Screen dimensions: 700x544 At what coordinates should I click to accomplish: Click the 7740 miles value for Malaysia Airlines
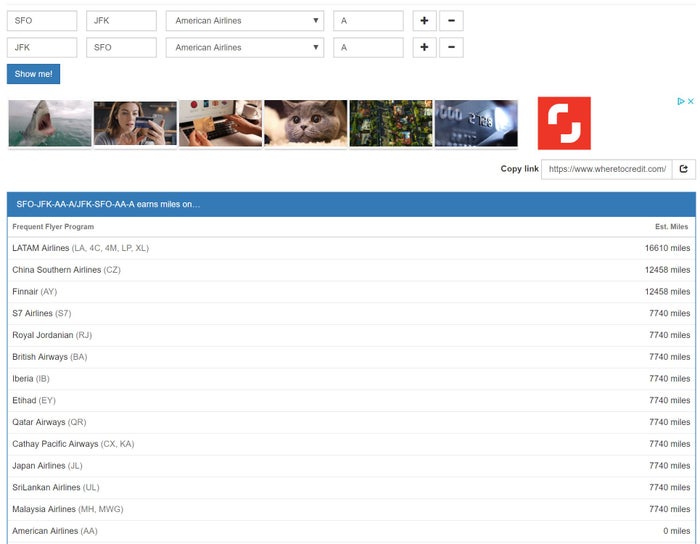(x=670, y=509)
